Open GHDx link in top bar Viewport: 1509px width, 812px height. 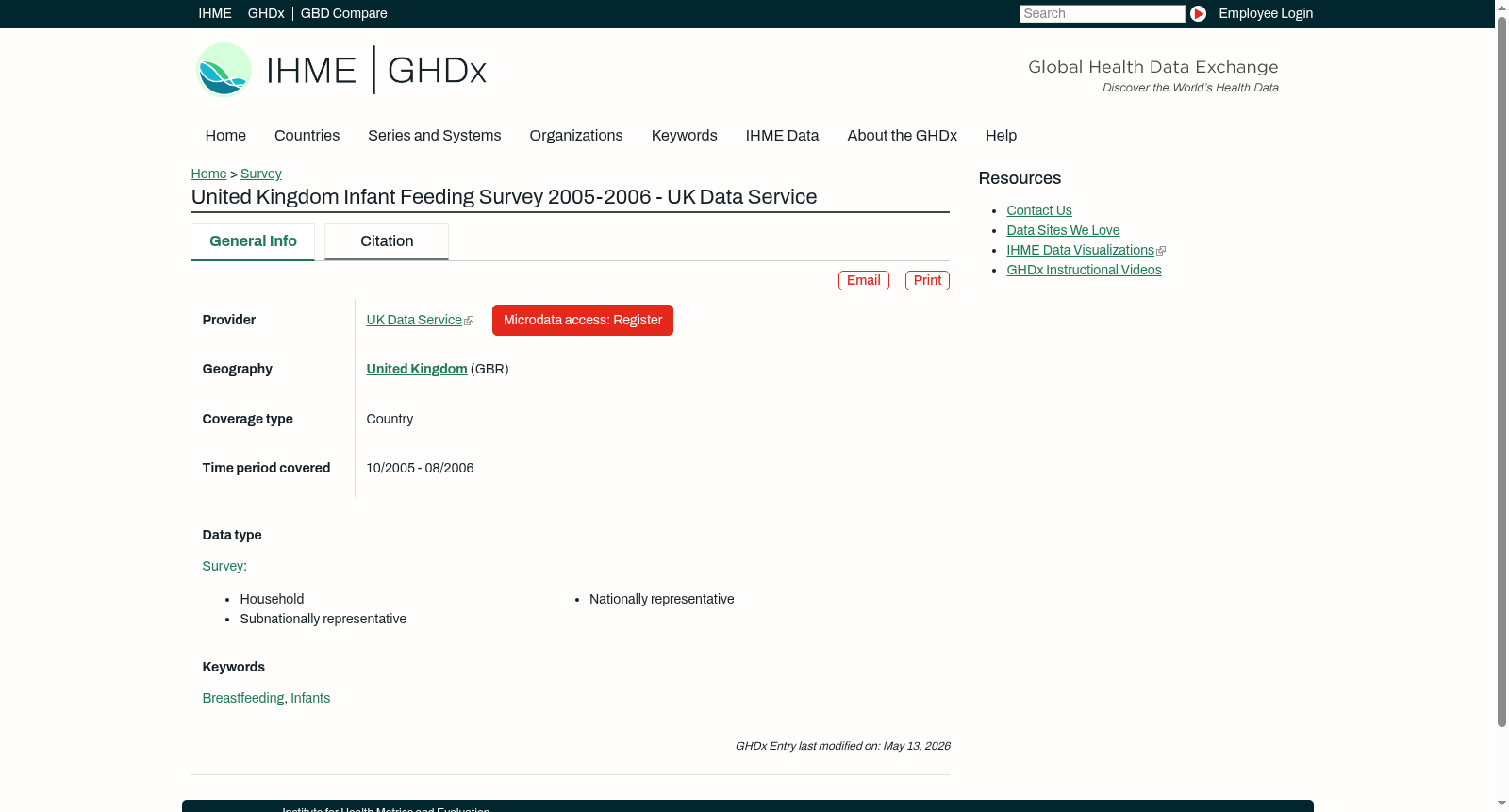pyautogui.click(x=266, y=13)
